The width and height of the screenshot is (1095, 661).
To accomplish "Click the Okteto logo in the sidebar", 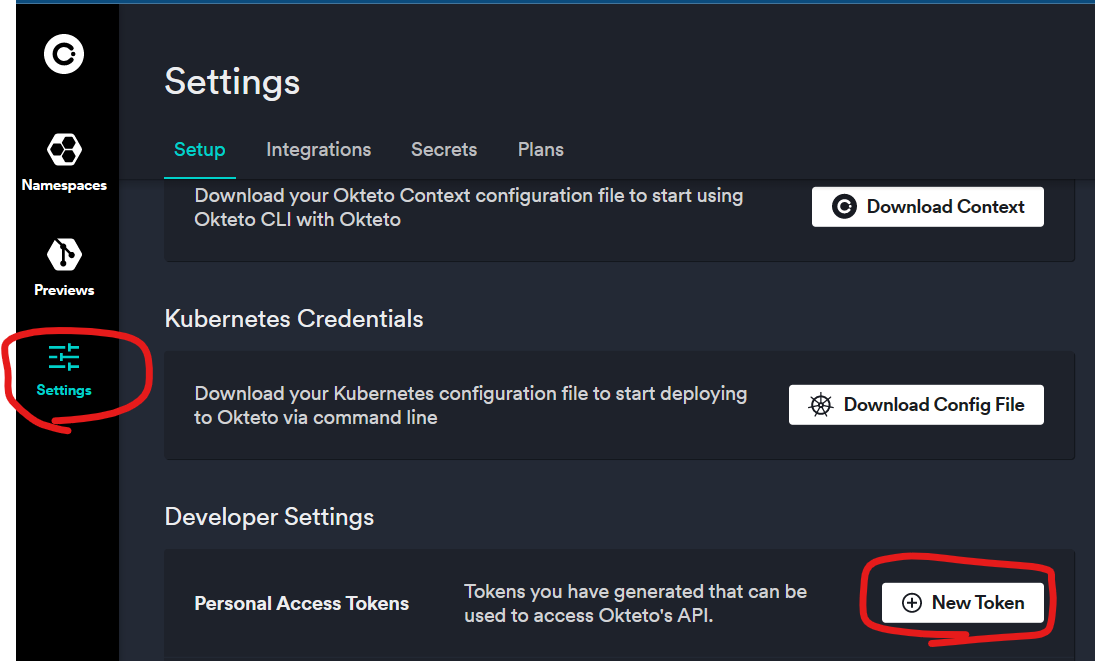I will pyautogui.click(x=64, y=53).
